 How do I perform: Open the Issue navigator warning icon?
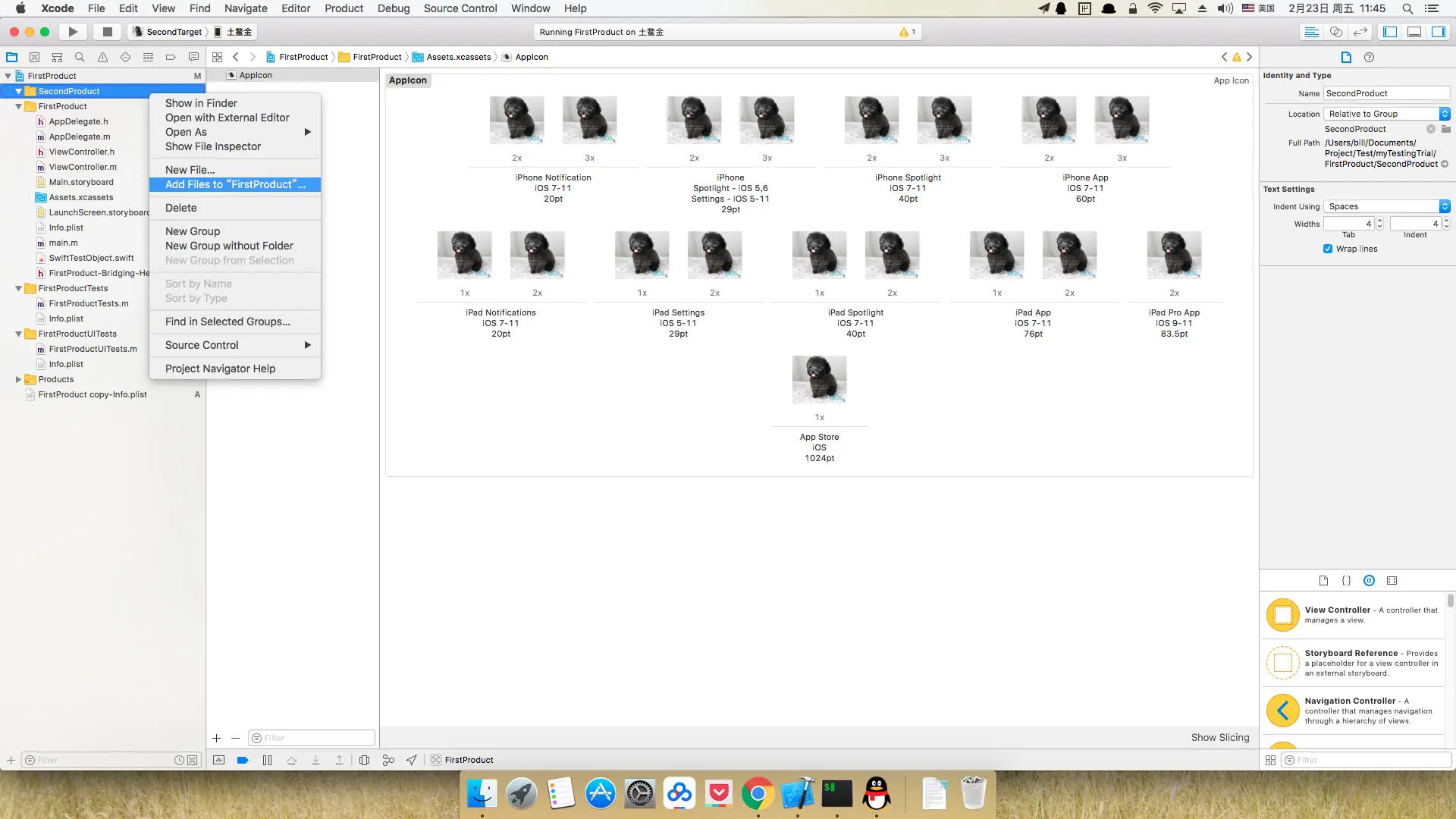[x=102, y=57]
